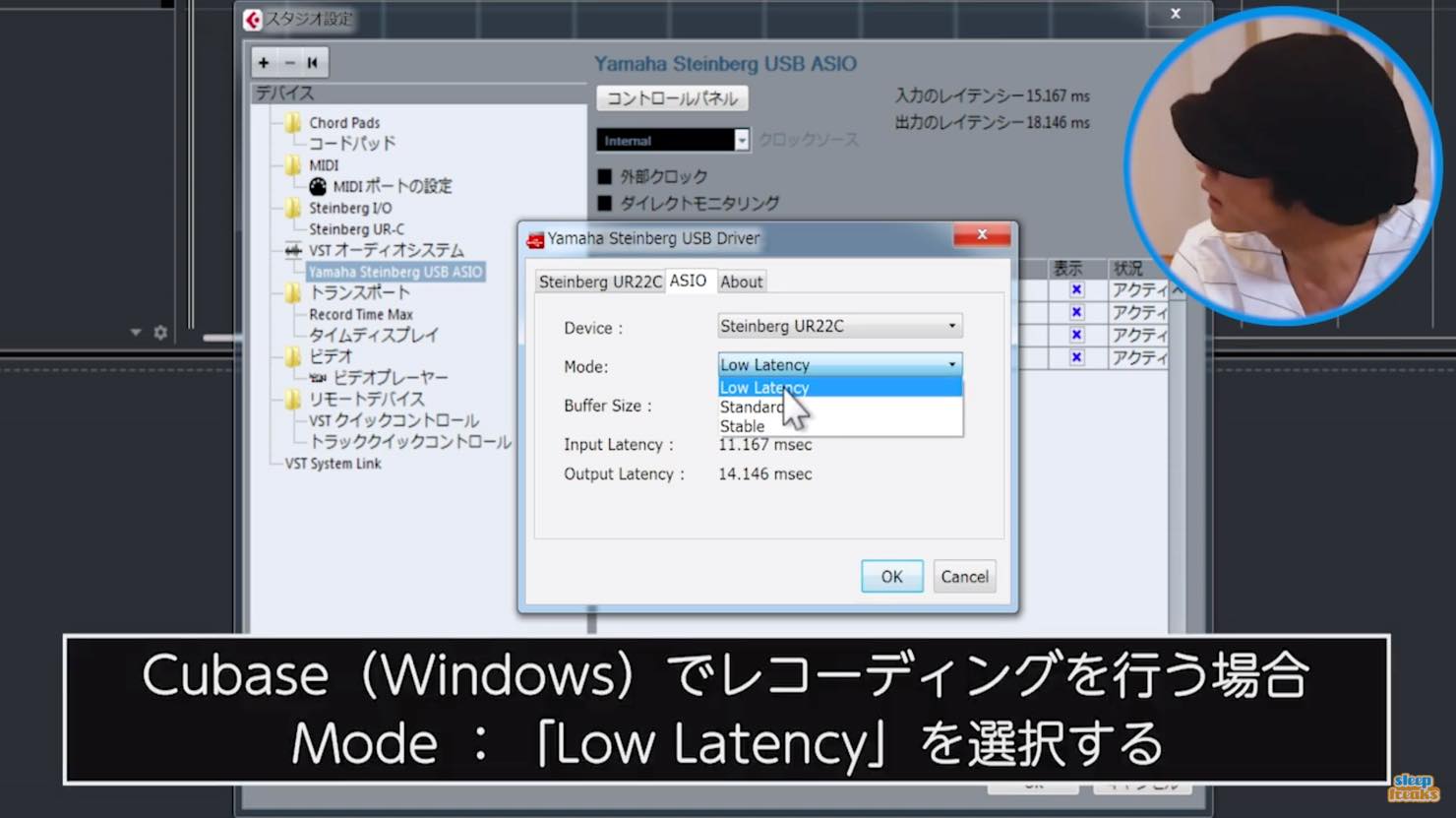Select タイムディスプレイ item
The height and width of the screenshot is (818, 1456).
click(374, 335)
